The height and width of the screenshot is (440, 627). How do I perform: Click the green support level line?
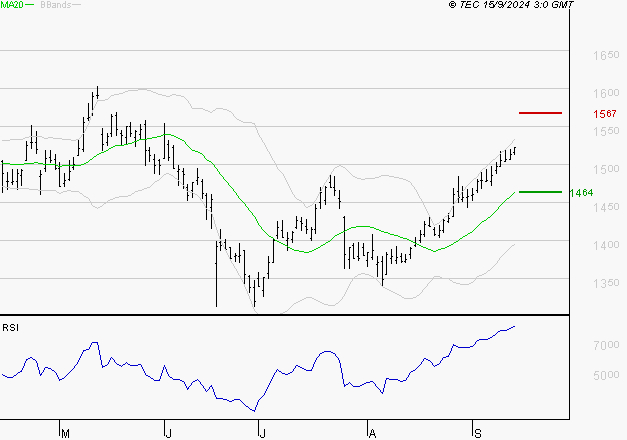540,192
